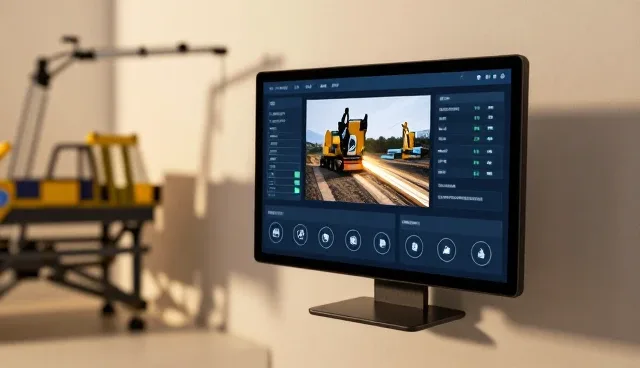Click first circular icon in bottom-left panel
Image resolution: width=640 pixels, height=368 pixels.
coord(276,233)
